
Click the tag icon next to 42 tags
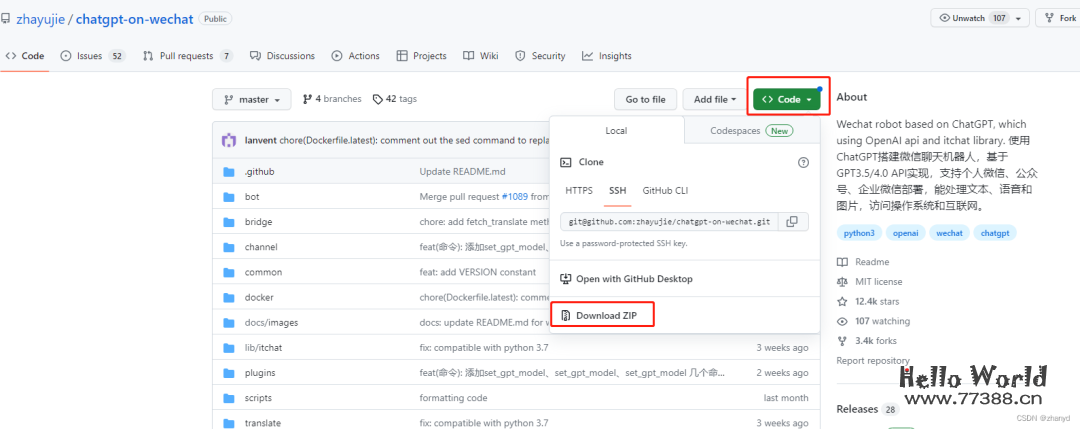tap(377, 99)
